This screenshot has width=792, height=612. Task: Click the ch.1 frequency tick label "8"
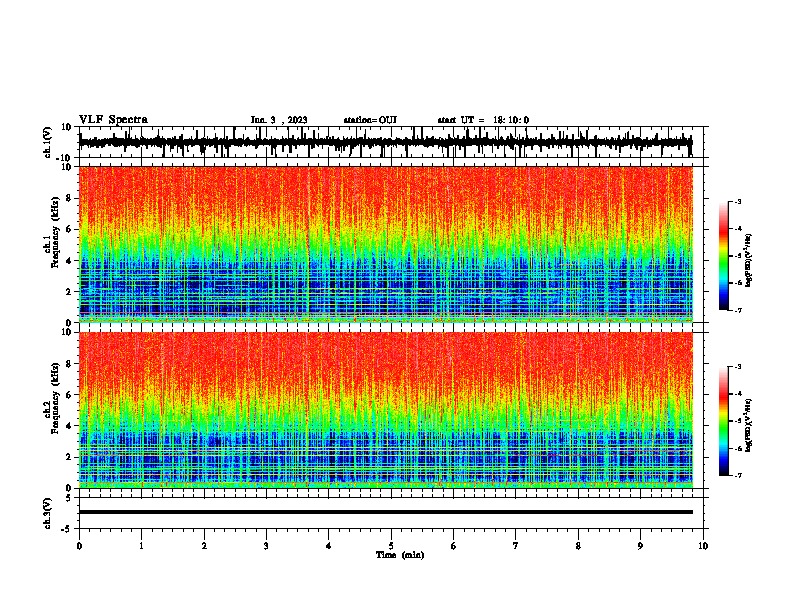69,198
